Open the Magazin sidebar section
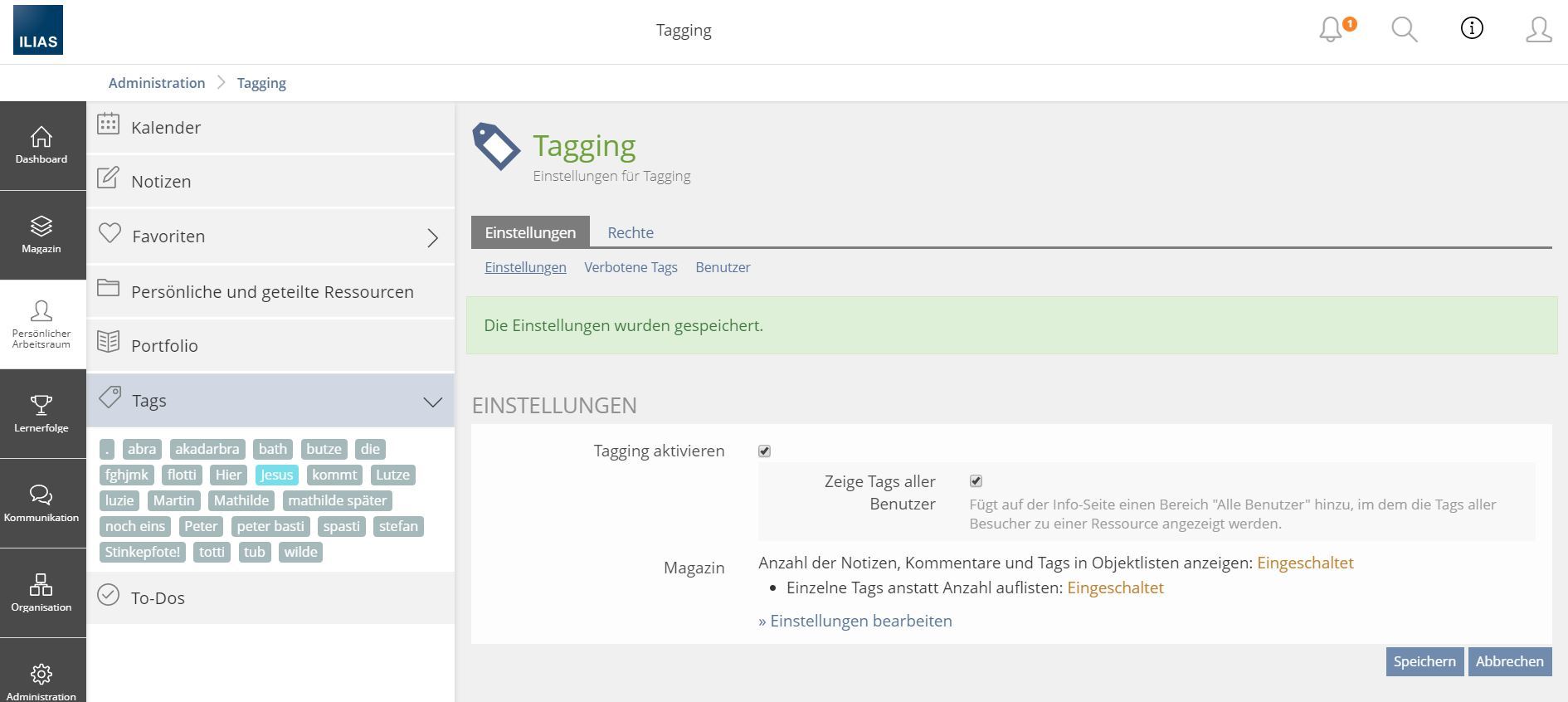 click(41, 235)
